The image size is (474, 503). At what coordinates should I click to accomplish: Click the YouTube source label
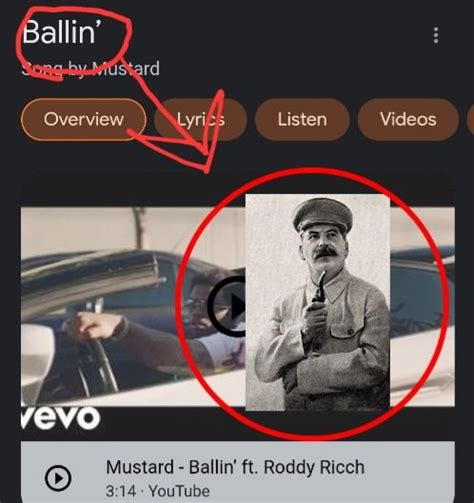click(179, 491)
